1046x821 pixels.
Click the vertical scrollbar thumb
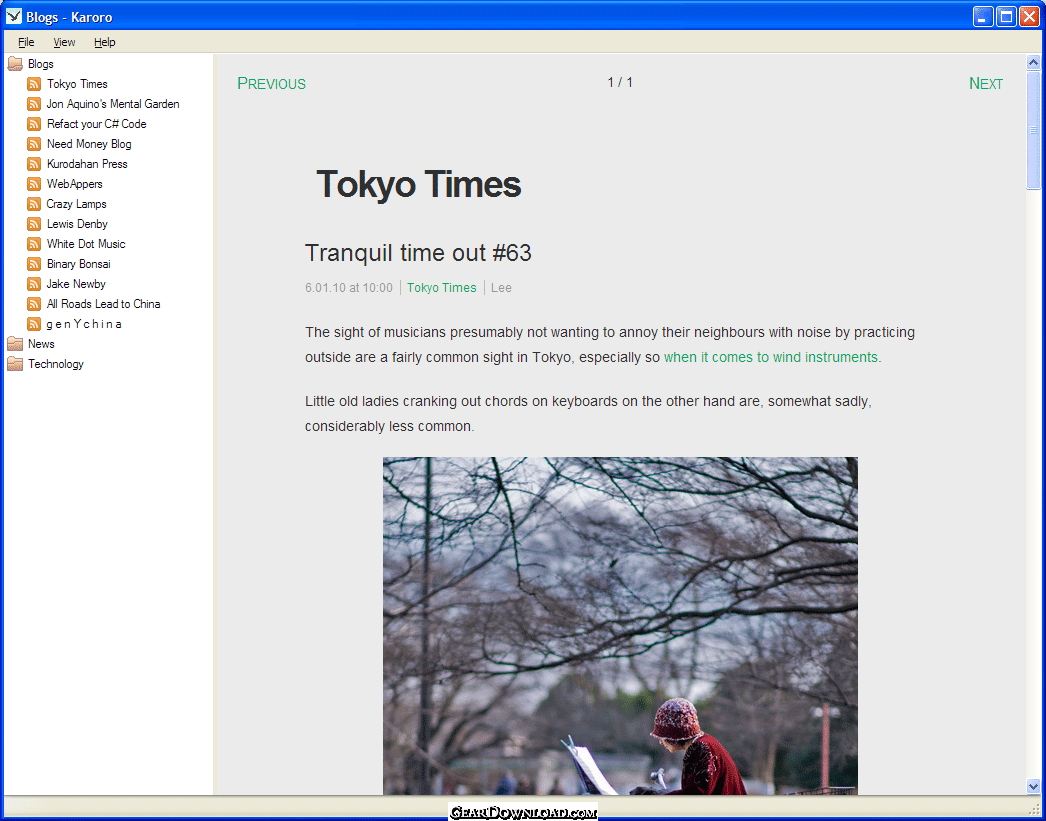[x=1033, y=130]
